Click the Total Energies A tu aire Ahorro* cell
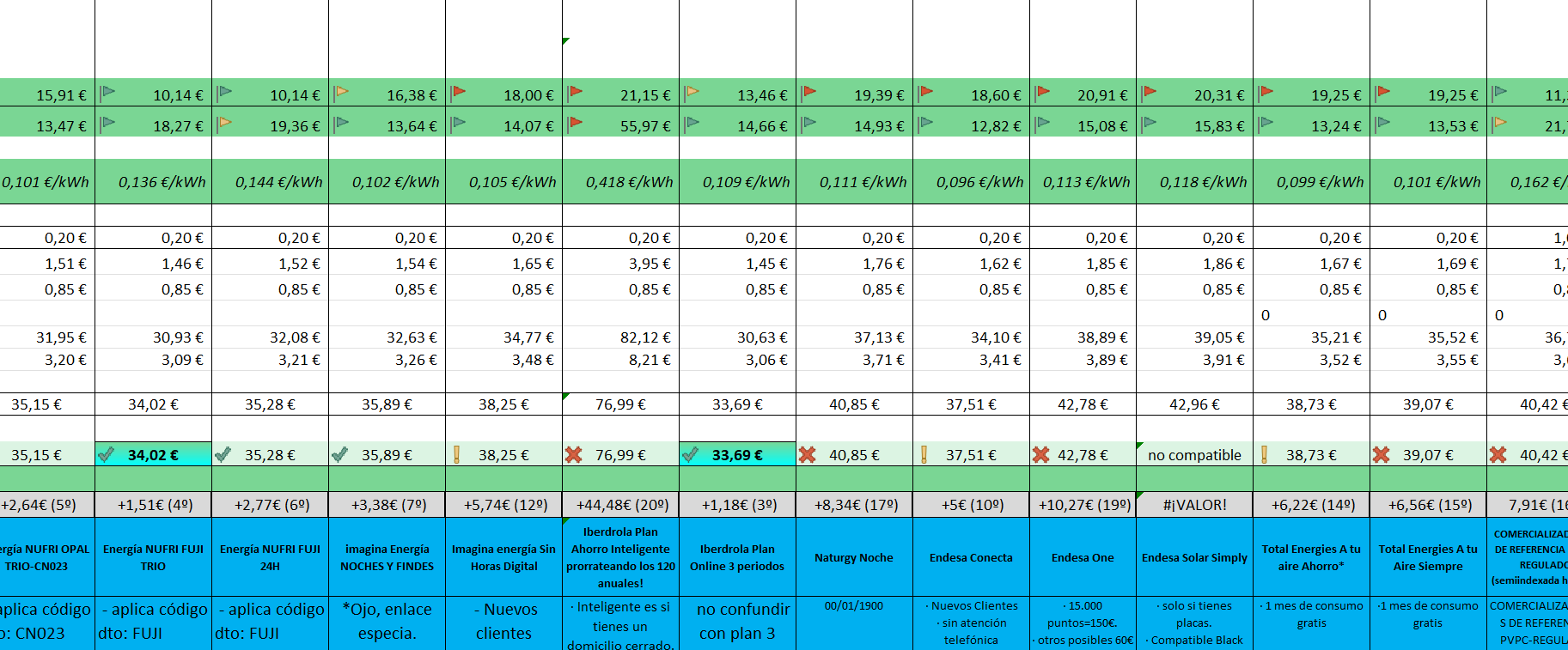Screen dimensions: 1568x650 coord(1312,557)
